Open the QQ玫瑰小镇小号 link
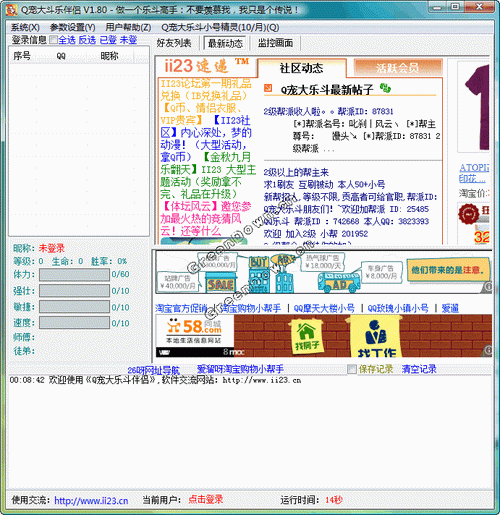Viewport: 500px width, 515px height. click(x=398, y=308)
